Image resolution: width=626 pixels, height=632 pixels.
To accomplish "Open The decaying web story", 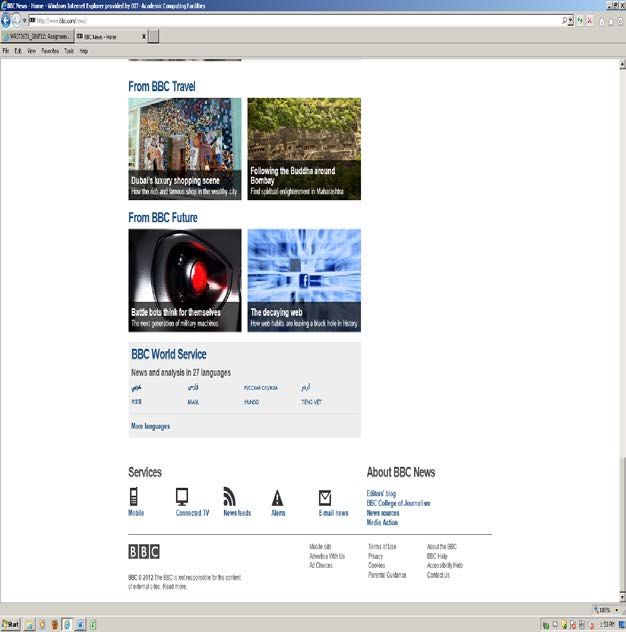I will point(304,281).
